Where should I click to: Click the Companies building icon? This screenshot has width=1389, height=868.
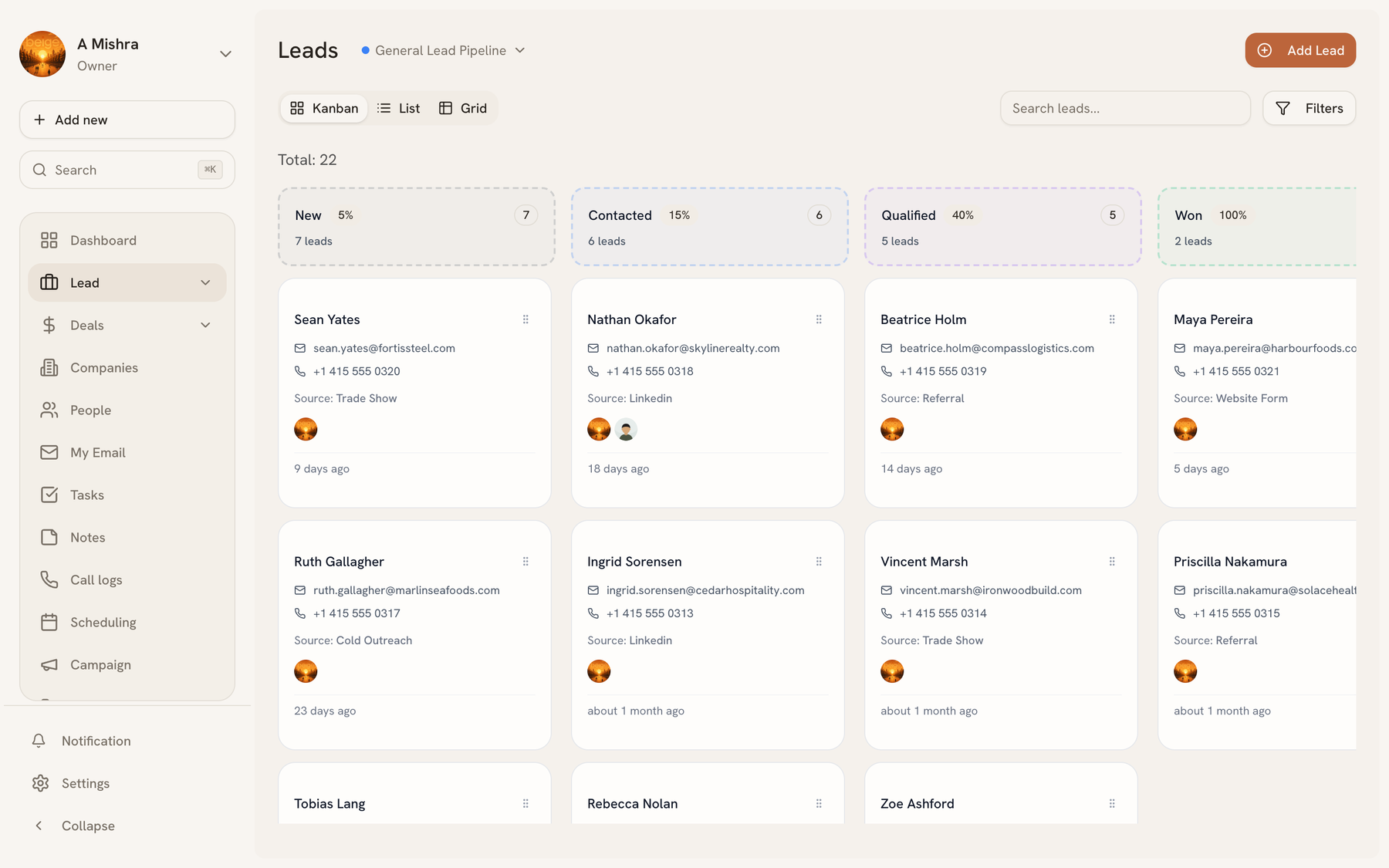(49, 368)
